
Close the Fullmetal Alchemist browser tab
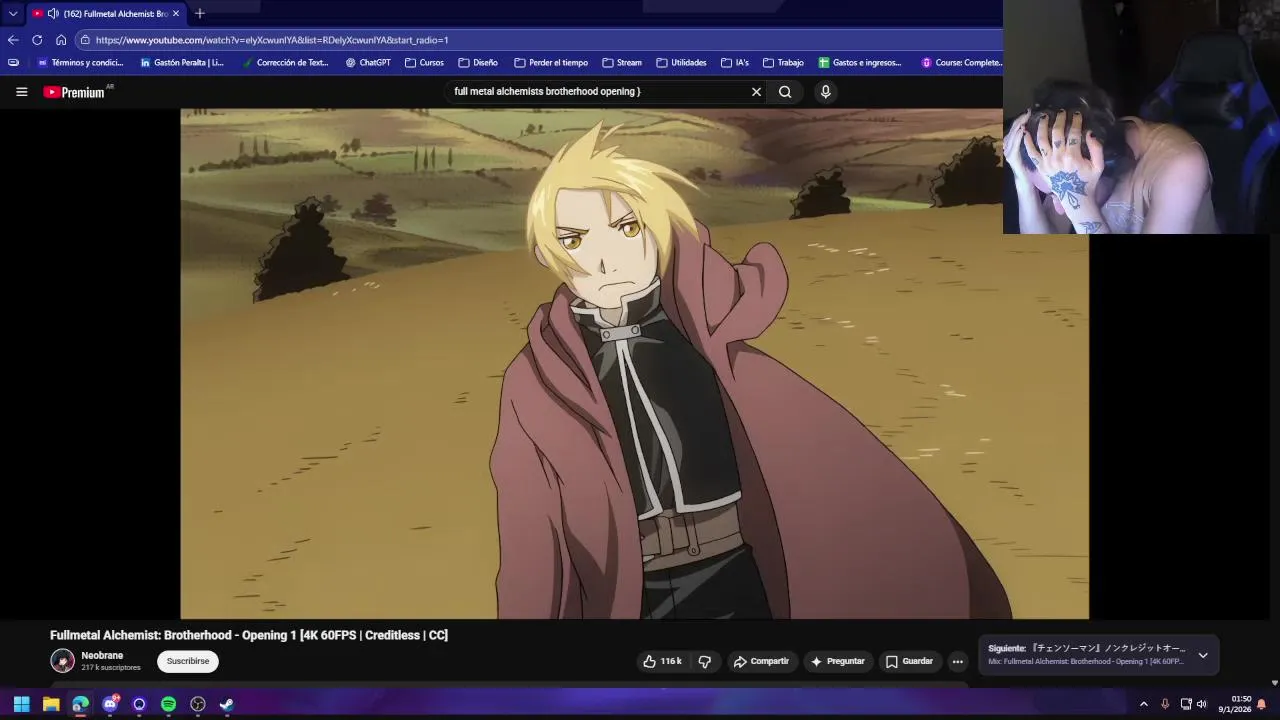176,14
